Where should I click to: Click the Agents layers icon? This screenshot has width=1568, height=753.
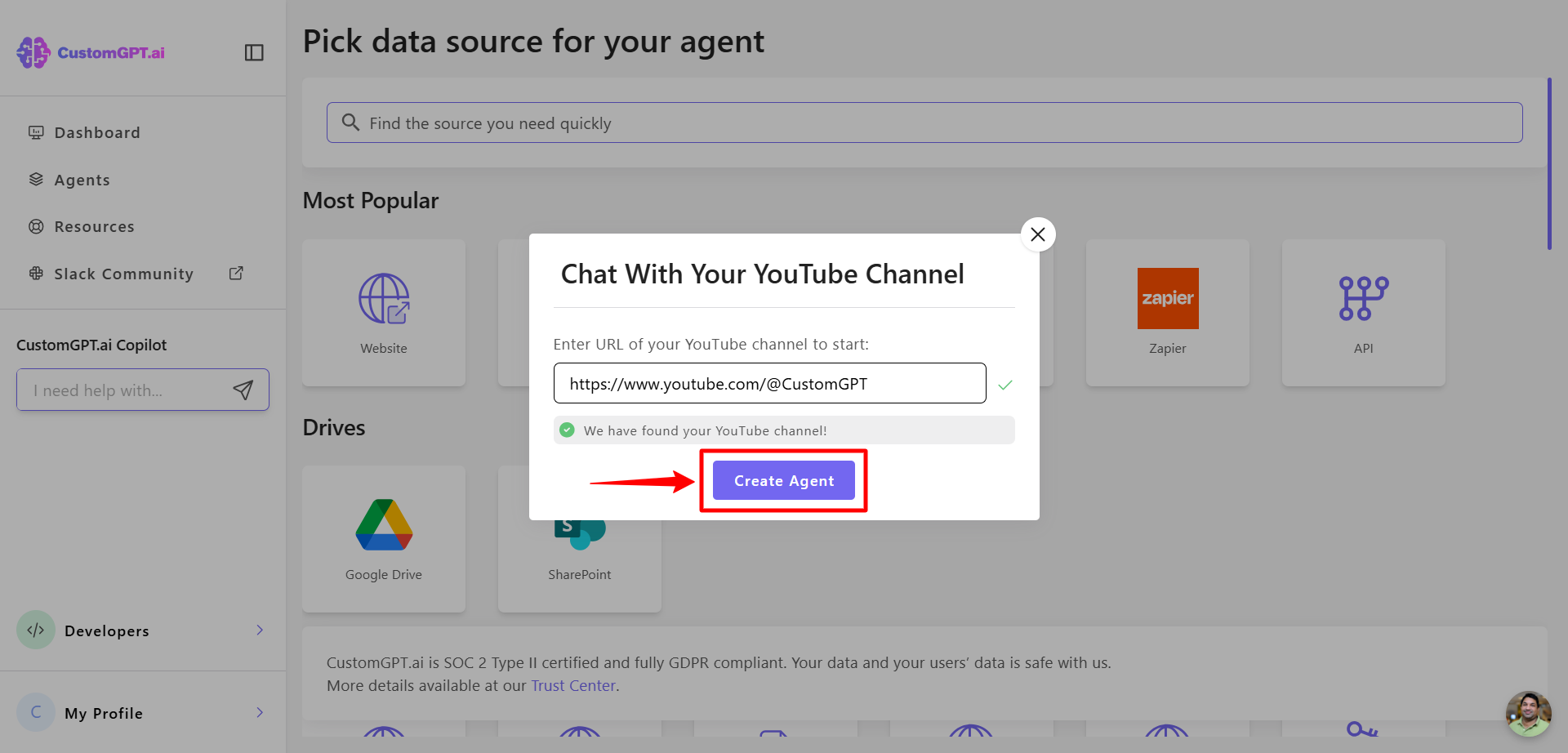tap(36, 180)
